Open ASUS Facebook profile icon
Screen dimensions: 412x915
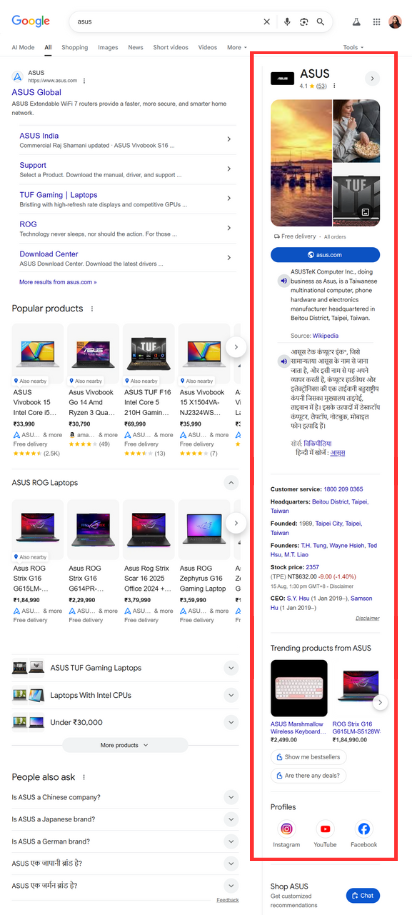click(364, 829)
